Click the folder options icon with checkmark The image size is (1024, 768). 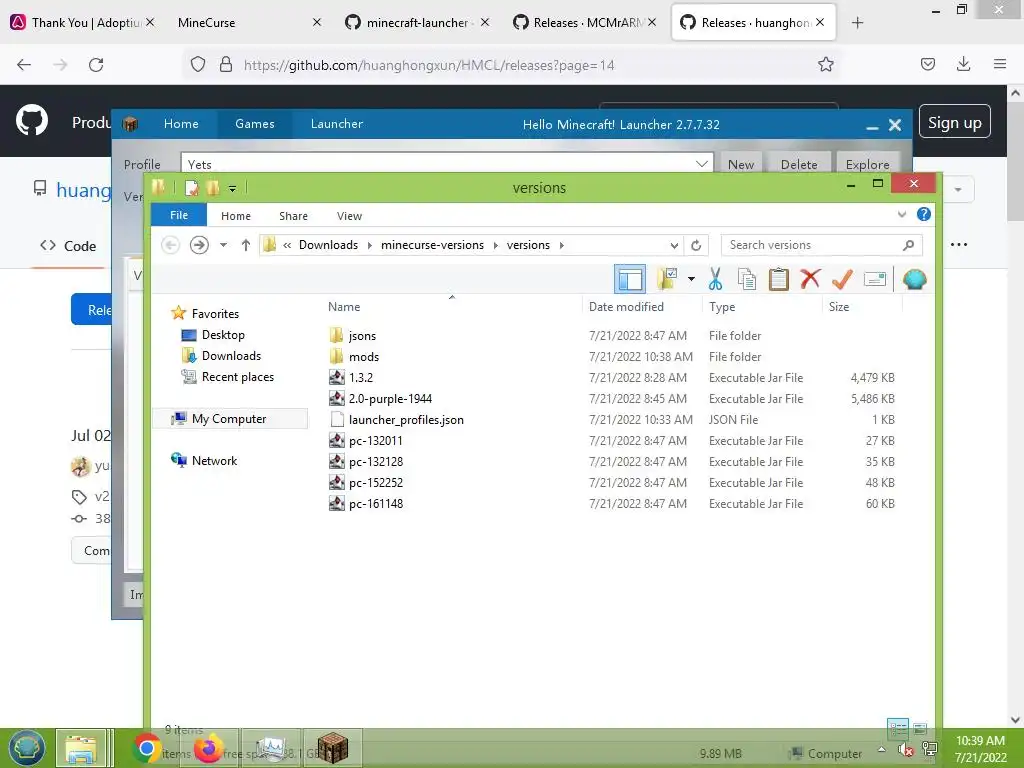667,280
